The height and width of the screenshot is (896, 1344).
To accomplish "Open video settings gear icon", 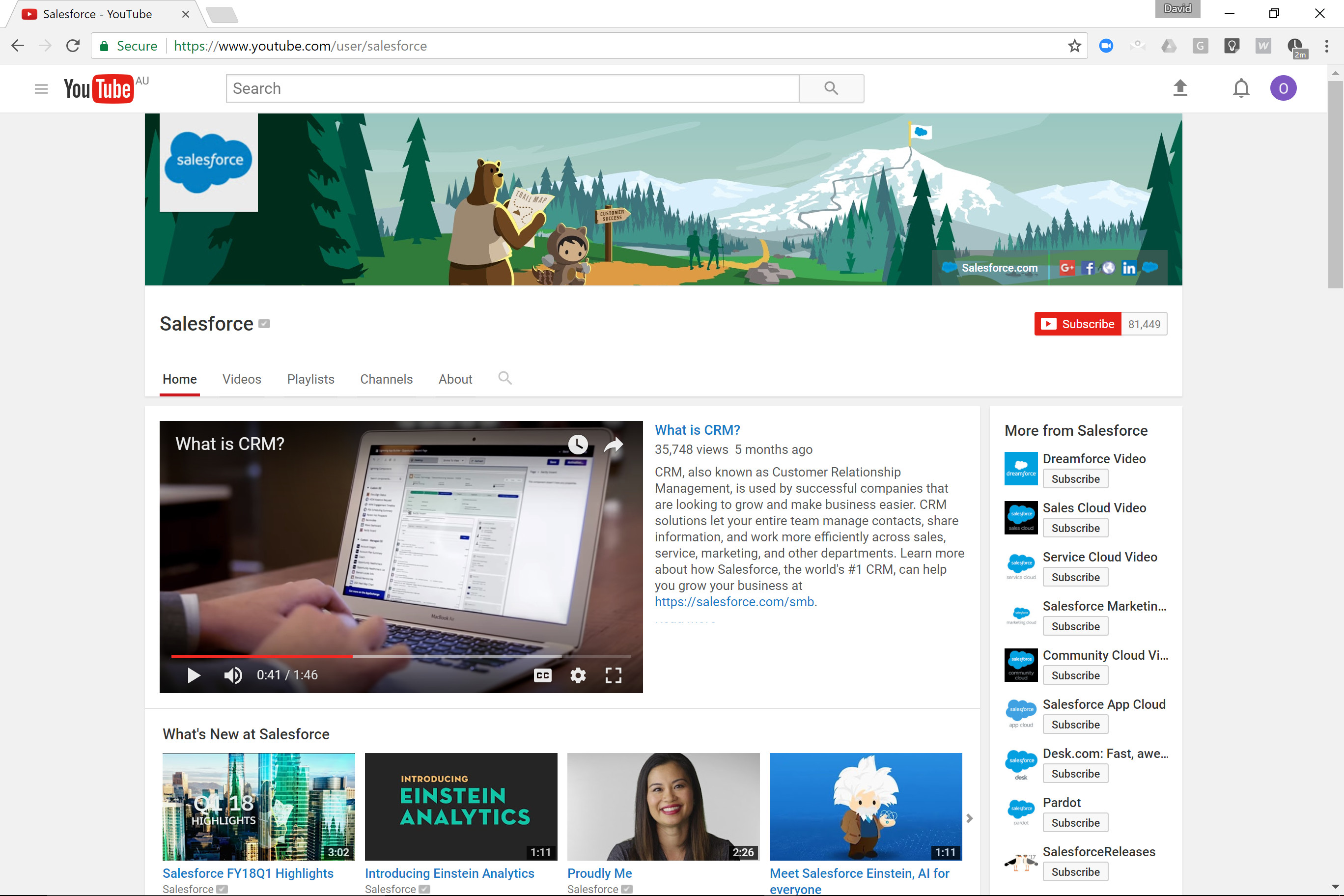I will [x=578, y=675].
